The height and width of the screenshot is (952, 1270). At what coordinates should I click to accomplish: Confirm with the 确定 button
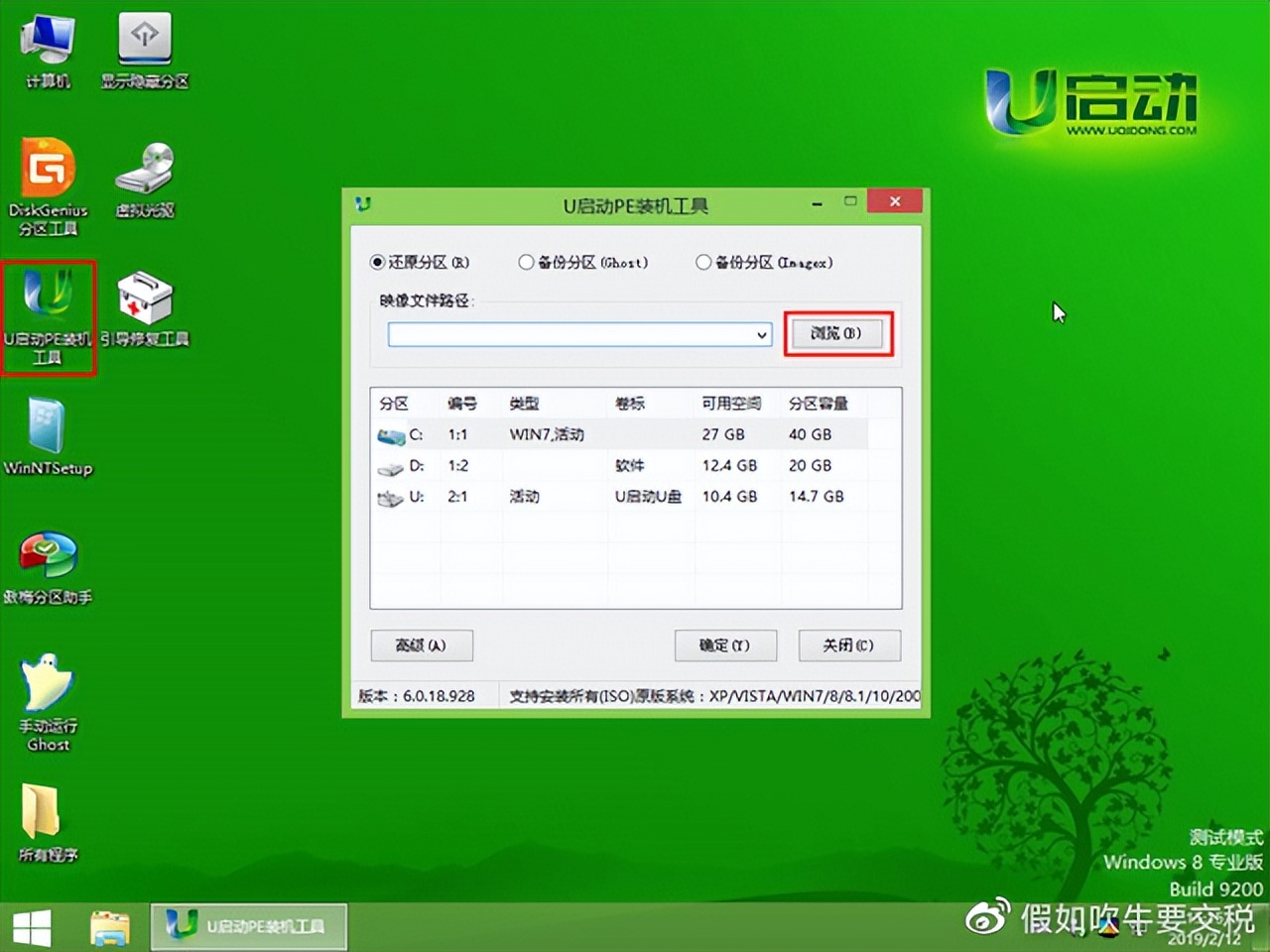tap(725, 646)
